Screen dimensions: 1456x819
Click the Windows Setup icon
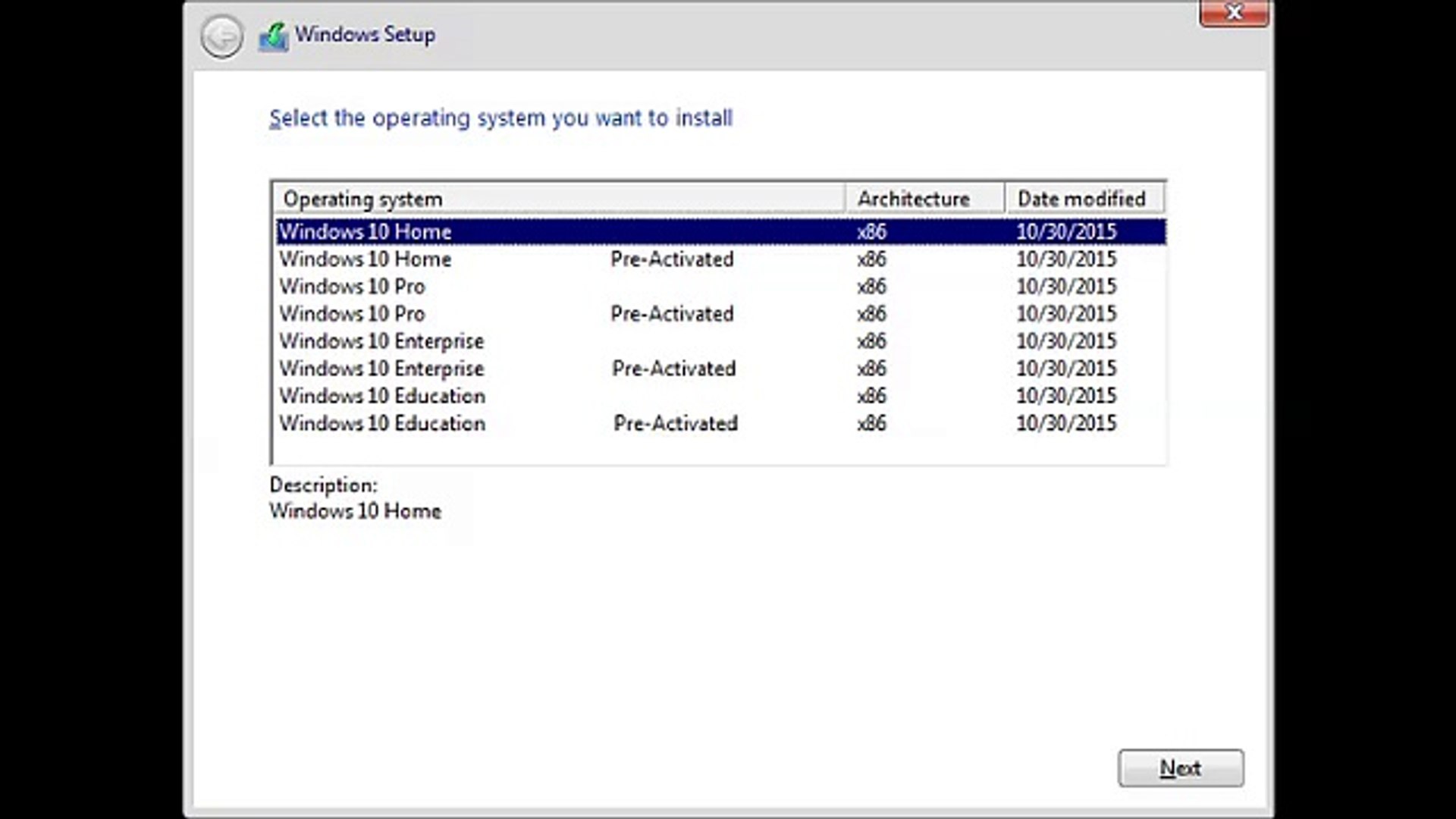[274, 36]
